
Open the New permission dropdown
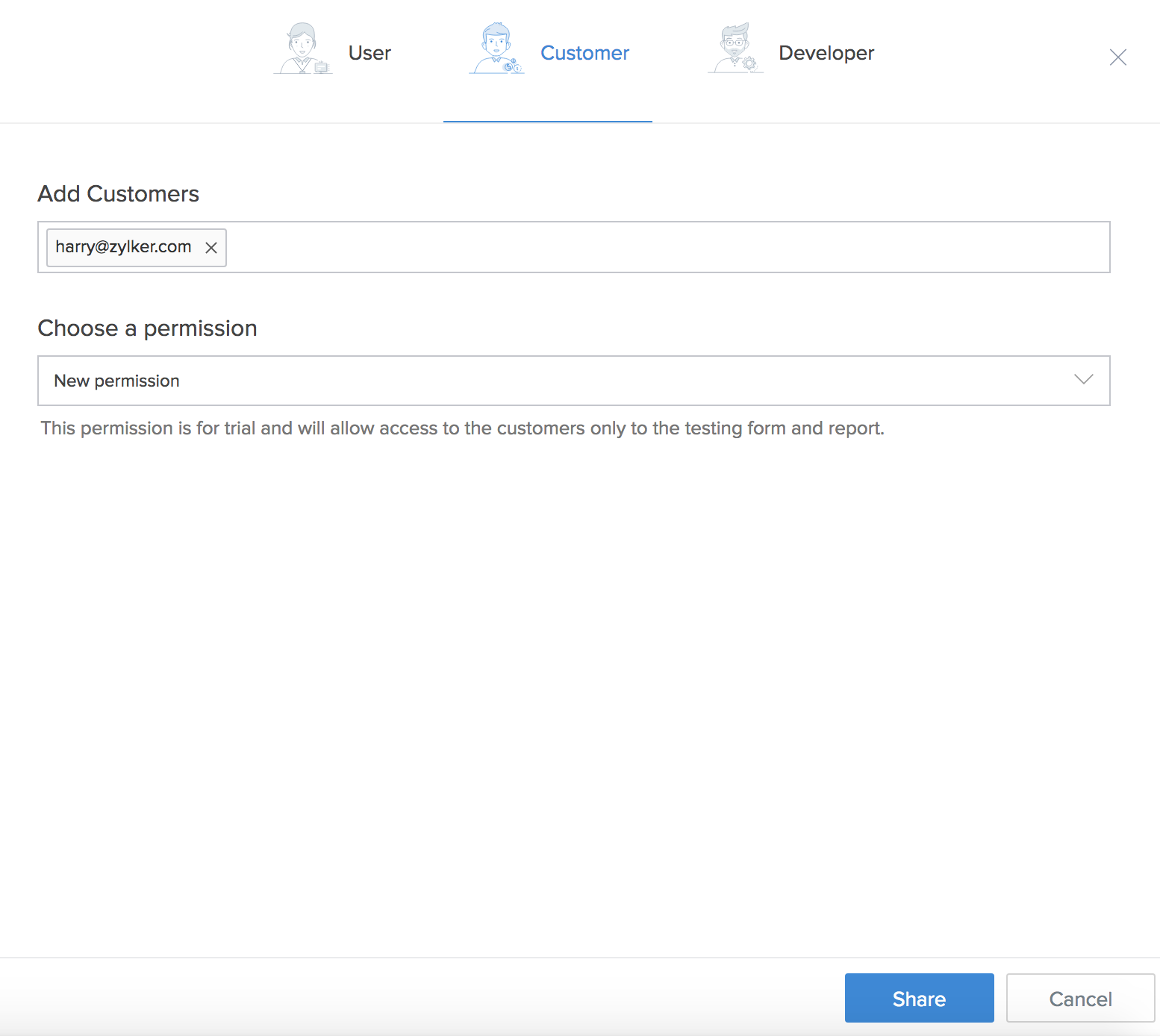[x=574, y=381]
